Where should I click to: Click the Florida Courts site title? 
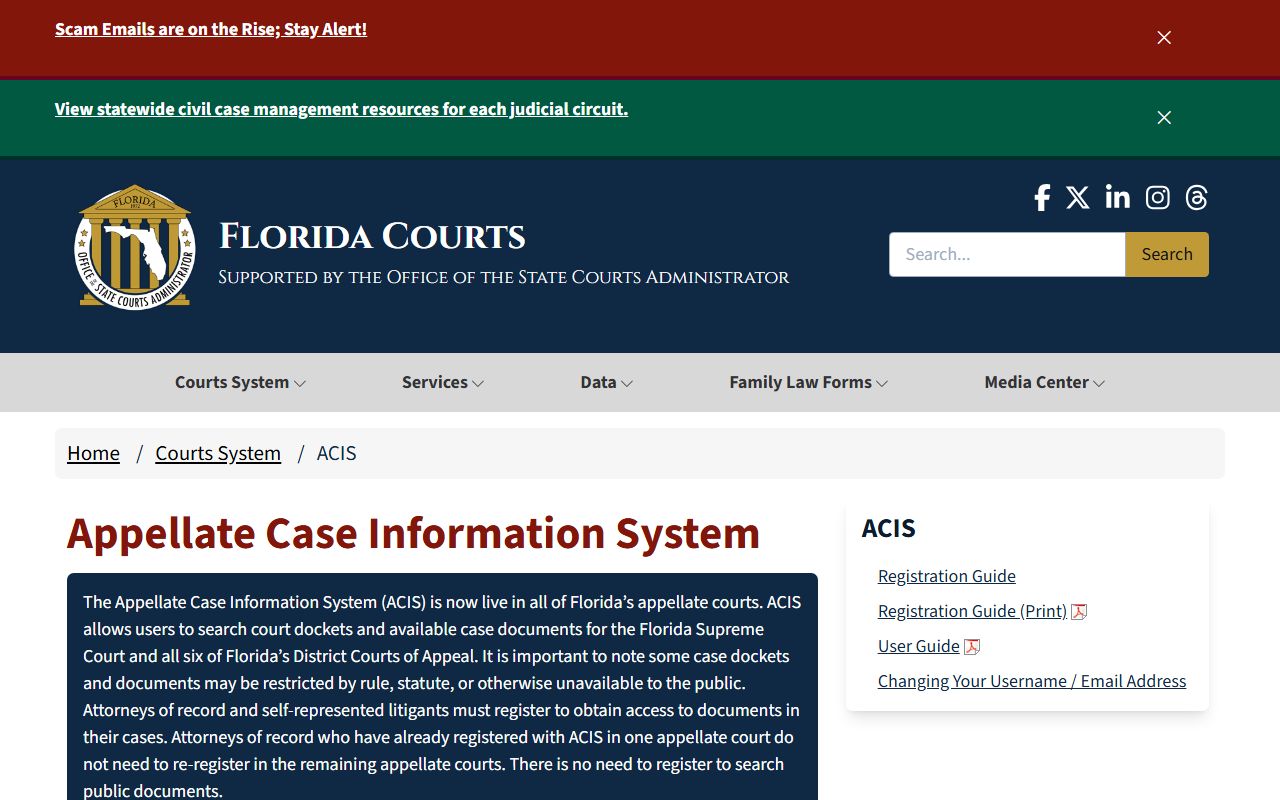(x=372, y=237)
